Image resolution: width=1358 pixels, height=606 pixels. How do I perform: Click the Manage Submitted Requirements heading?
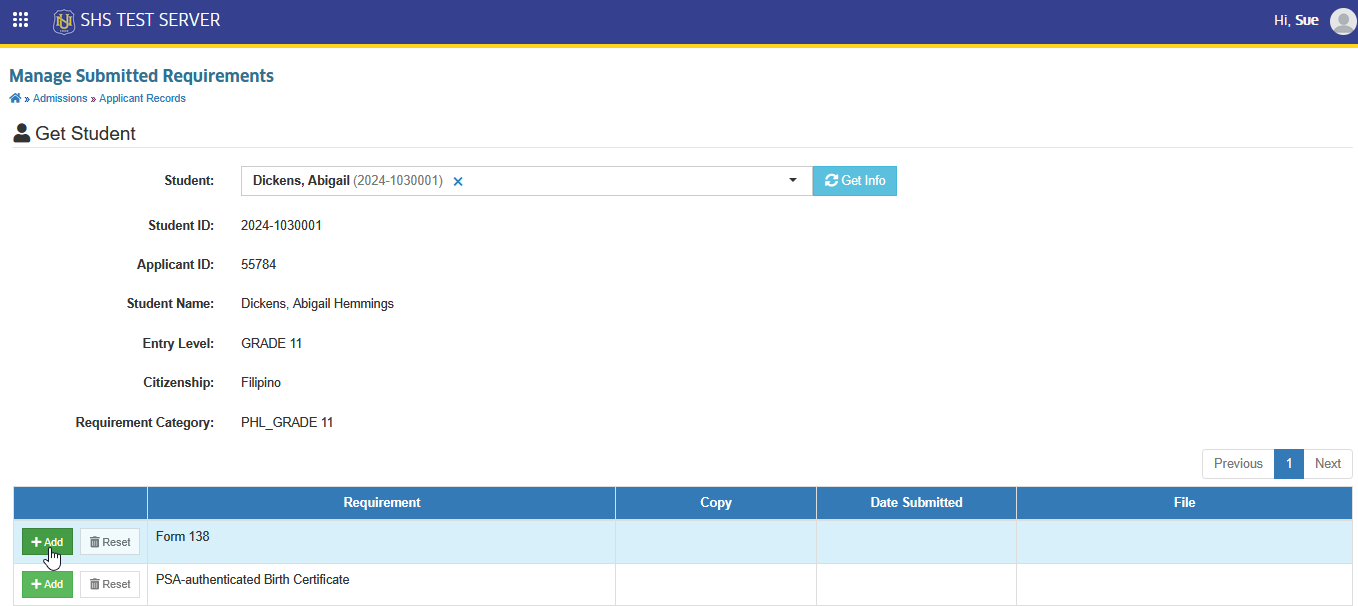click(141, 76)
